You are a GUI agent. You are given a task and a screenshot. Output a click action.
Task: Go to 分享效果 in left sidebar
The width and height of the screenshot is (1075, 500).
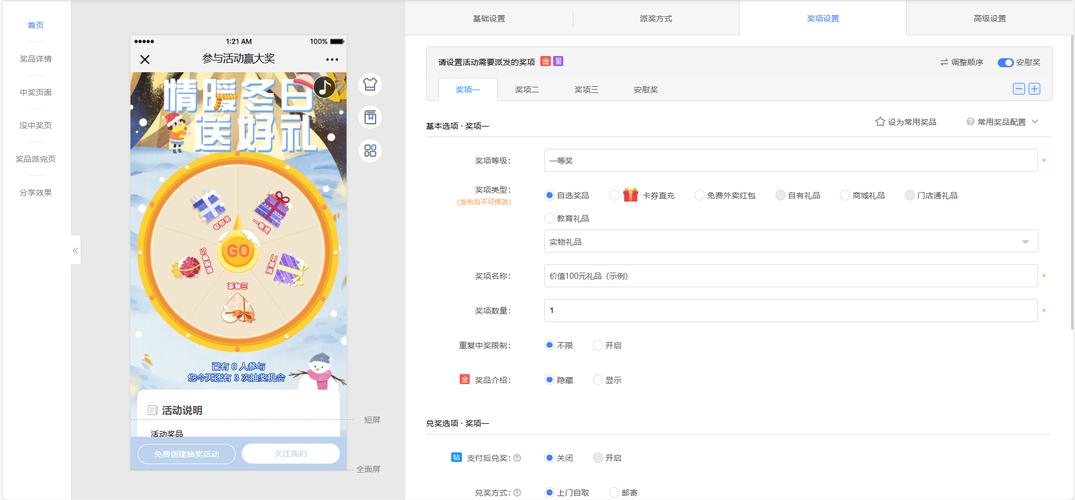(x=36, y=193)
